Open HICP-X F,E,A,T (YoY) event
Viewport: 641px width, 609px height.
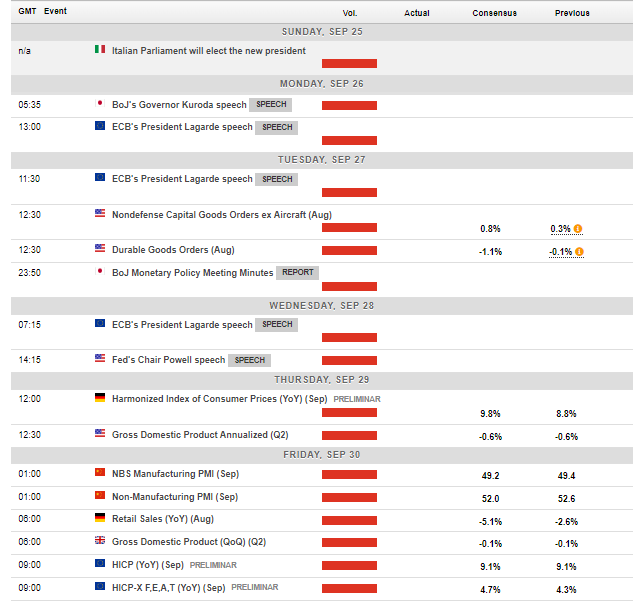point(168,588)
